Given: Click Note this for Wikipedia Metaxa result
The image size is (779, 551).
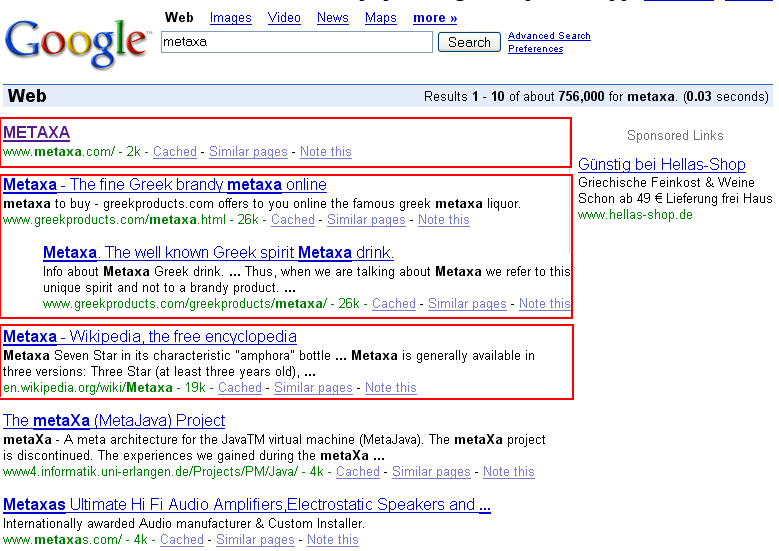Looking at the screenshot, I should click(x=391, y=388).
